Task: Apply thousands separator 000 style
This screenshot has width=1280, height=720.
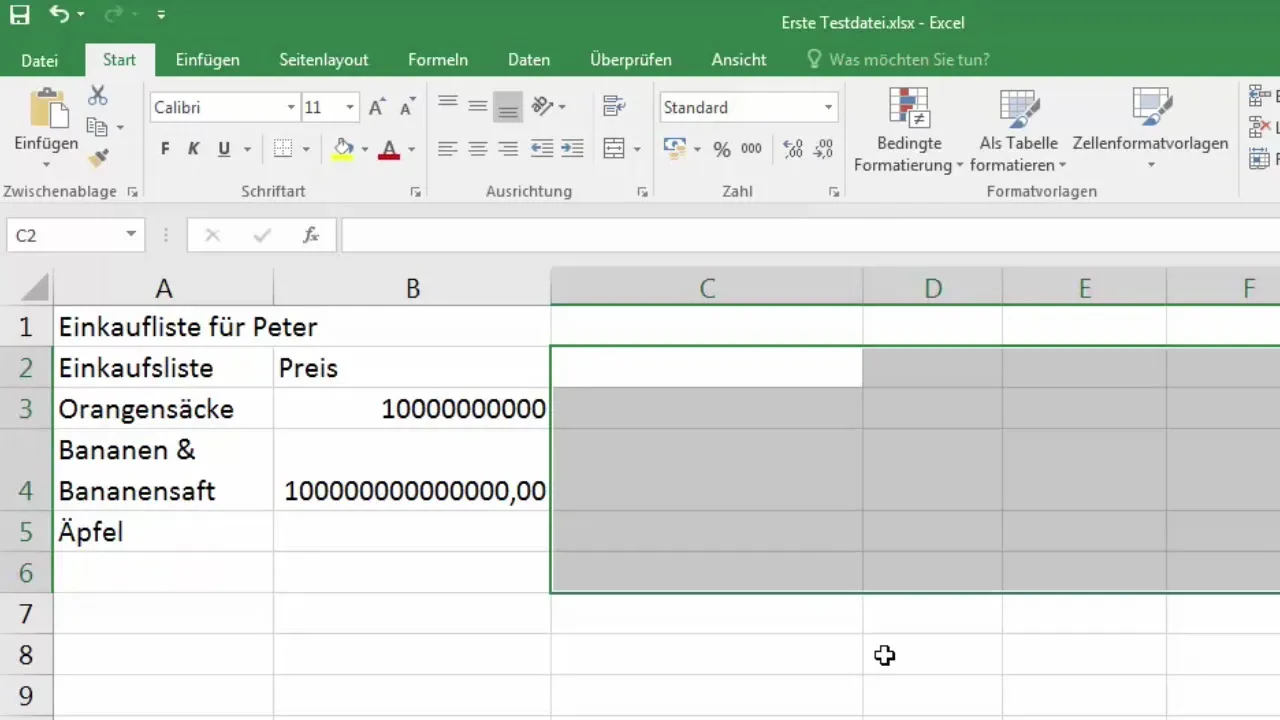Action: [x=751, y=149]
